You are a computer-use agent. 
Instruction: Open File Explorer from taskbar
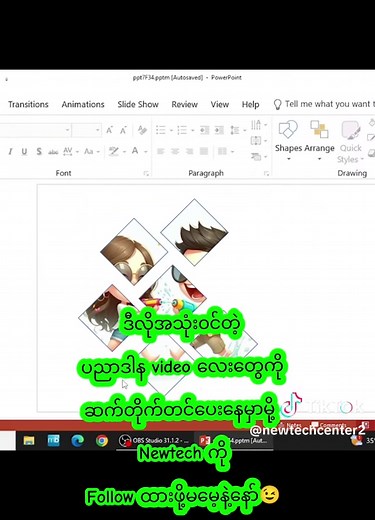[29, 440]
